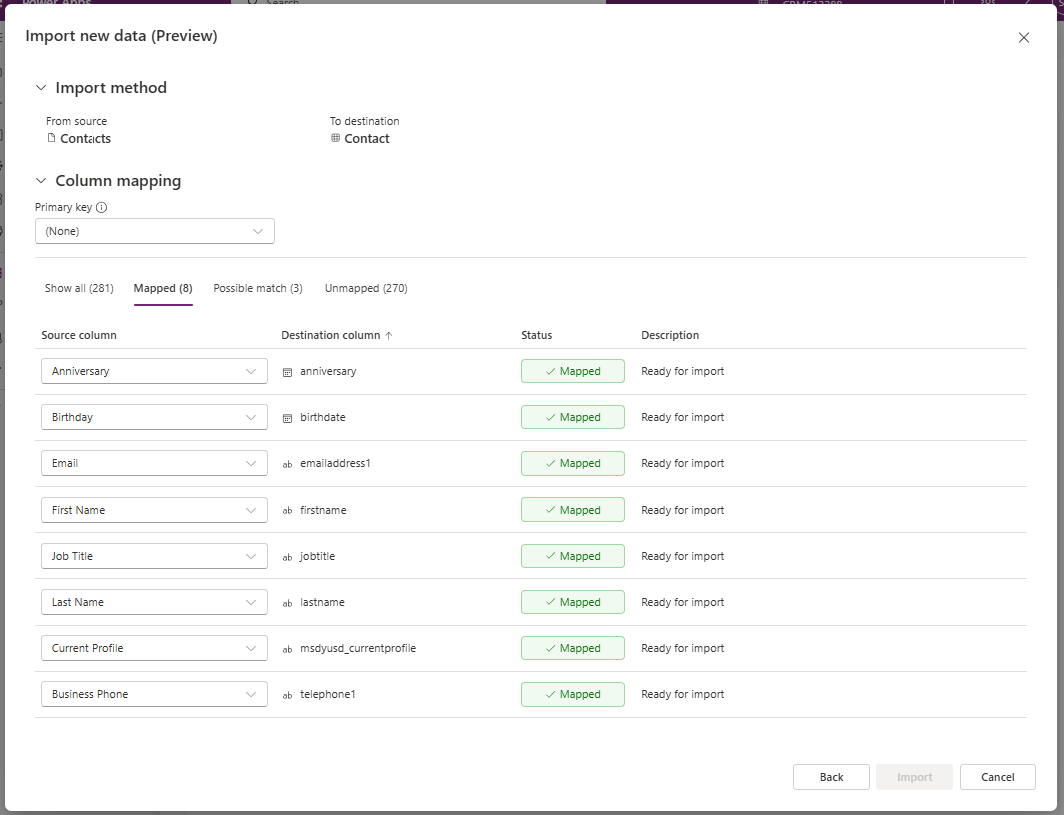
Task: Collapse the Import method section
Action: click(41, 88)
